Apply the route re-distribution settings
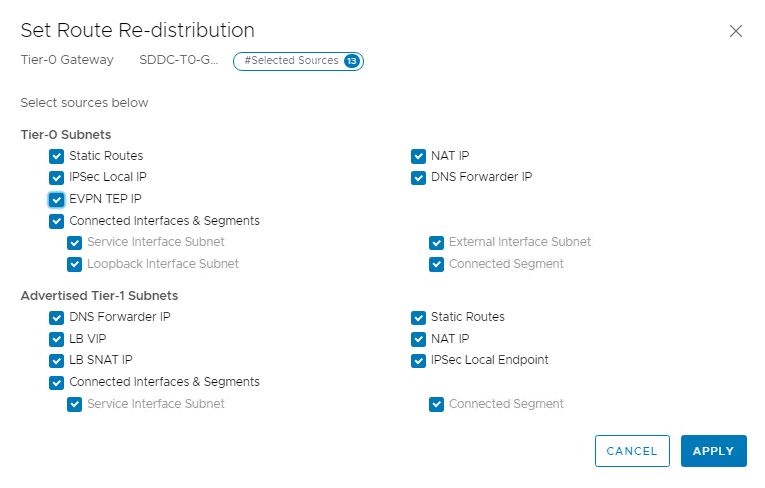The width and height of the screenshot is (765, 488). tap(713, 451)
